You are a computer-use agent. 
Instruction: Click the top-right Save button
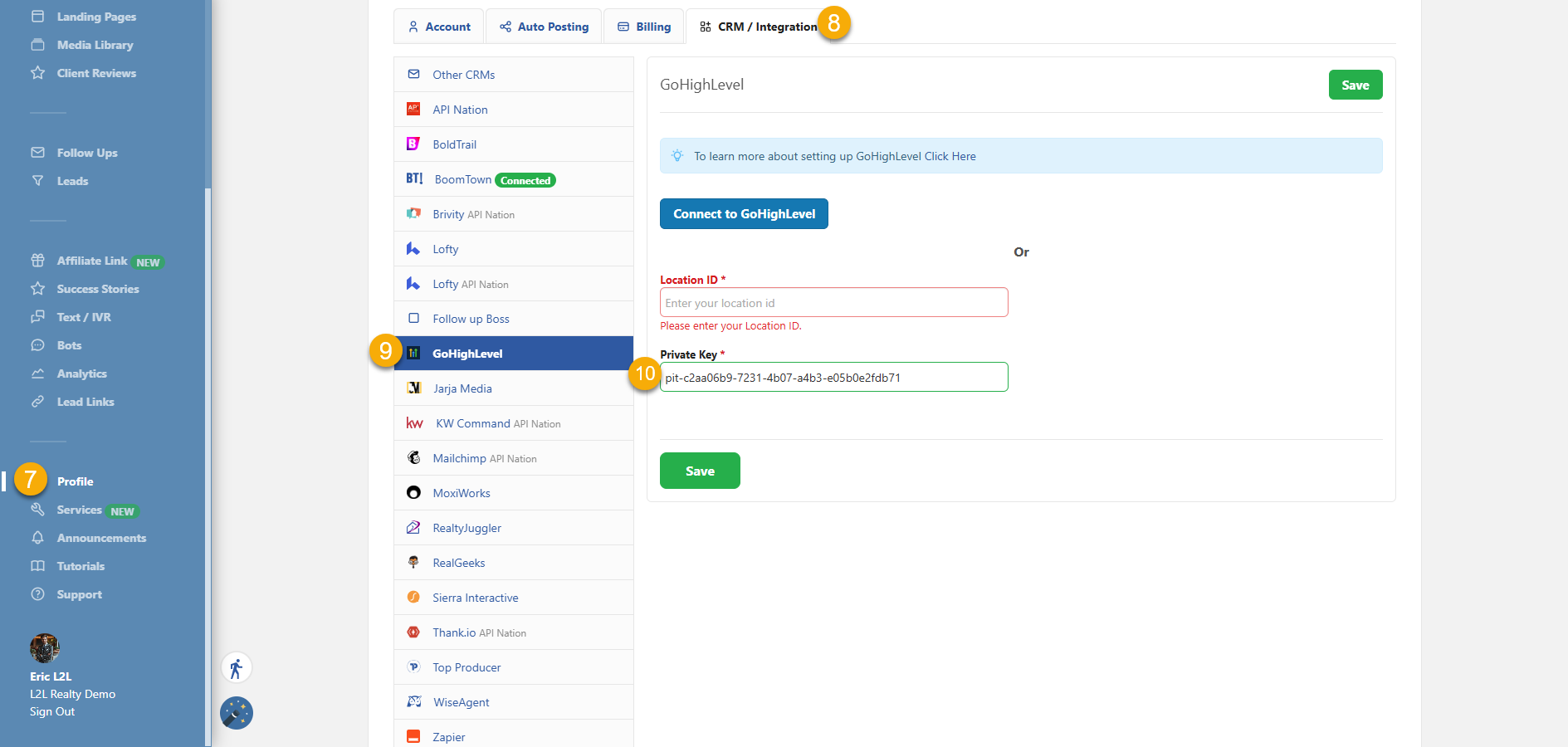(1356, 85)
